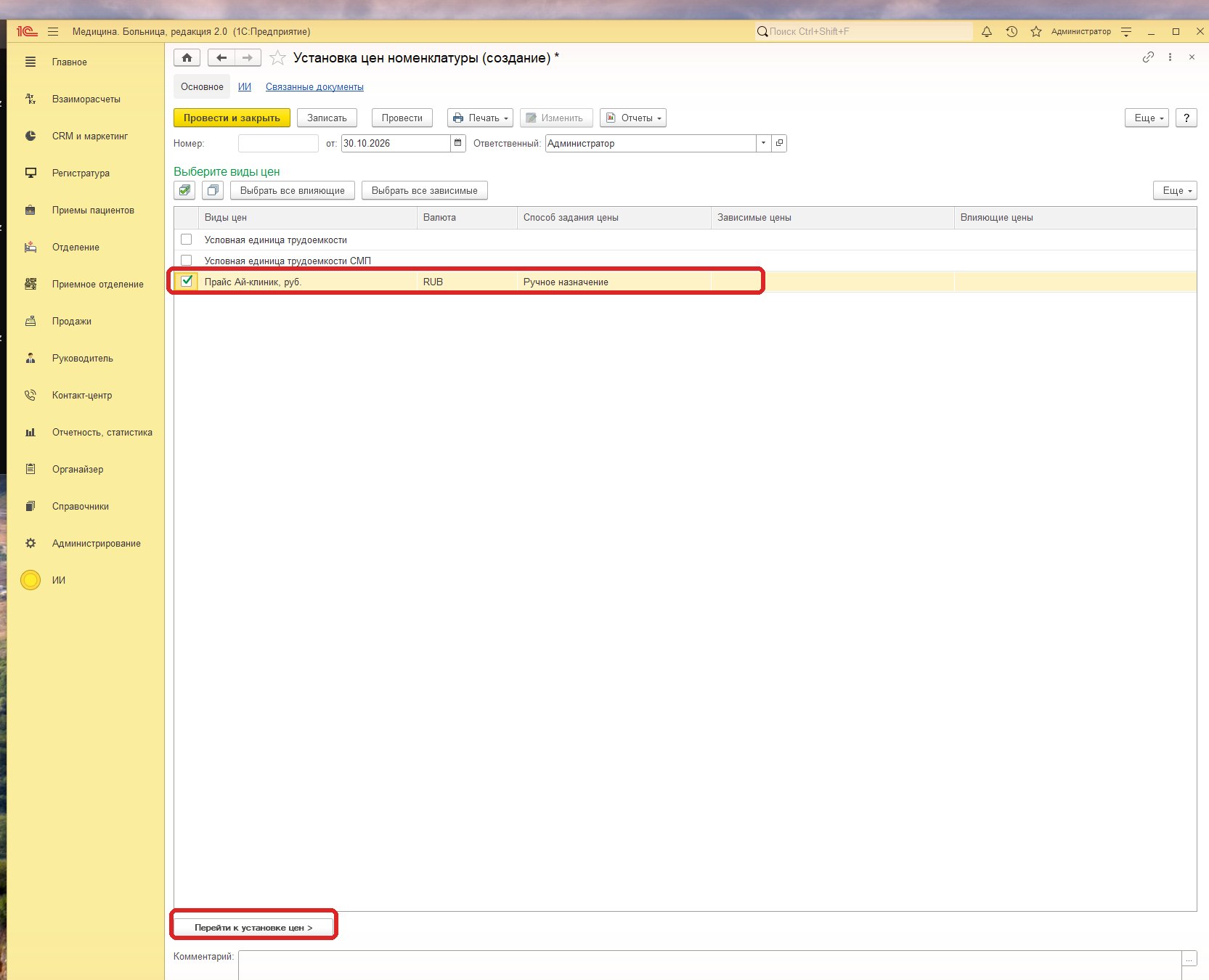Click Перейти к установке цен

(x=253, y=927)
